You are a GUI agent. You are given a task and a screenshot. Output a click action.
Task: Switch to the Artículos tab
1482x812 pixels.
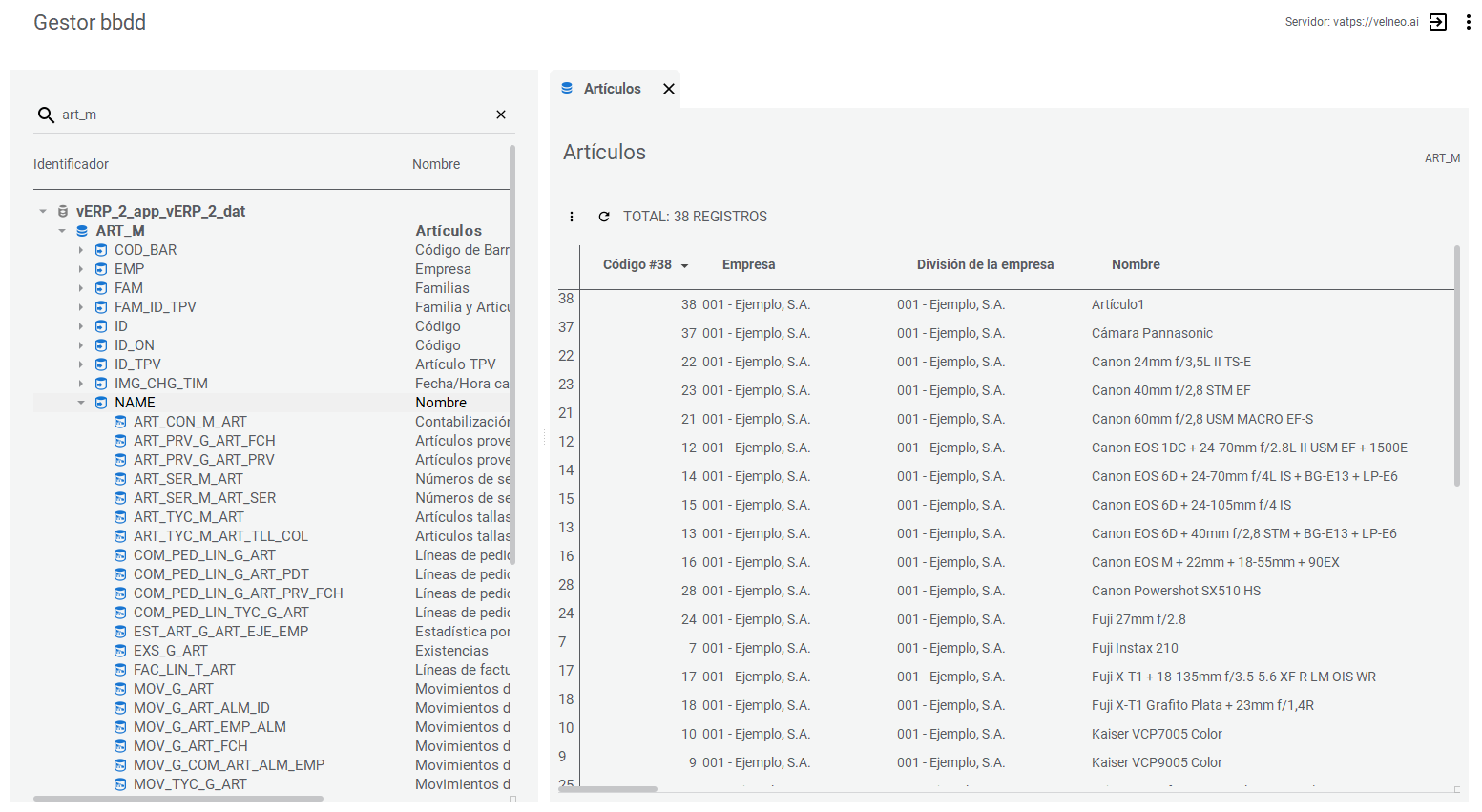(x=612, y=89)
